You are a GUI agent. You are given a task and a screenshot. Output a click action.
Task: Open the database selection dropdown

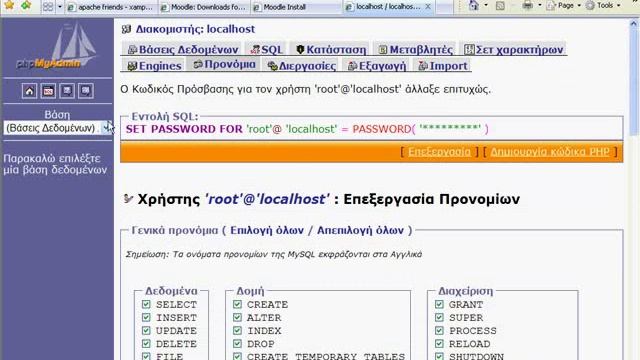[58, 128]
